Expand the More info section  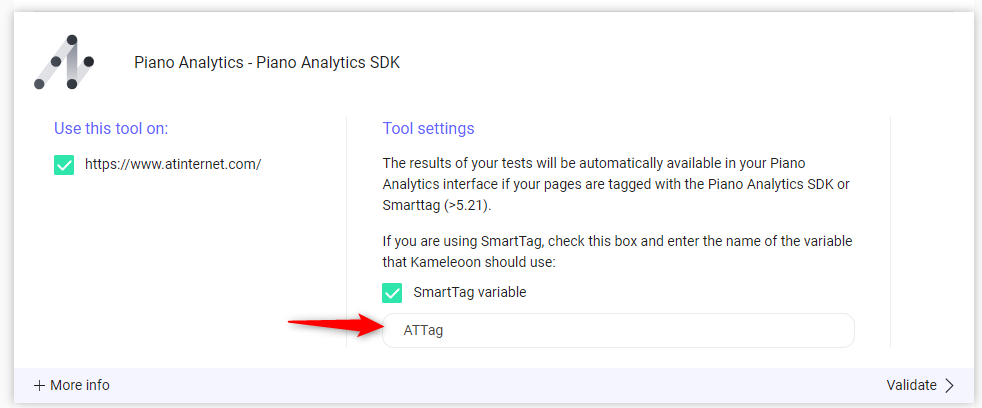(72, 385)
